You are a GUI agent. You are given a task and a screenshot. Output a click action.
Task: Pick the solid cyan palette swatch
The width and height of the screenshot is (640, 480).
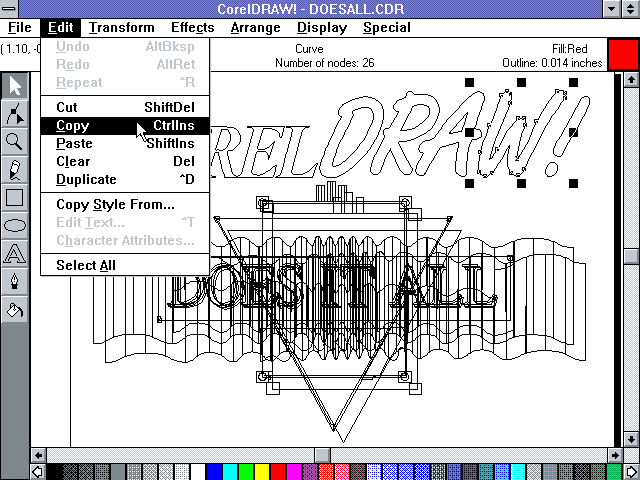point(230,472)
